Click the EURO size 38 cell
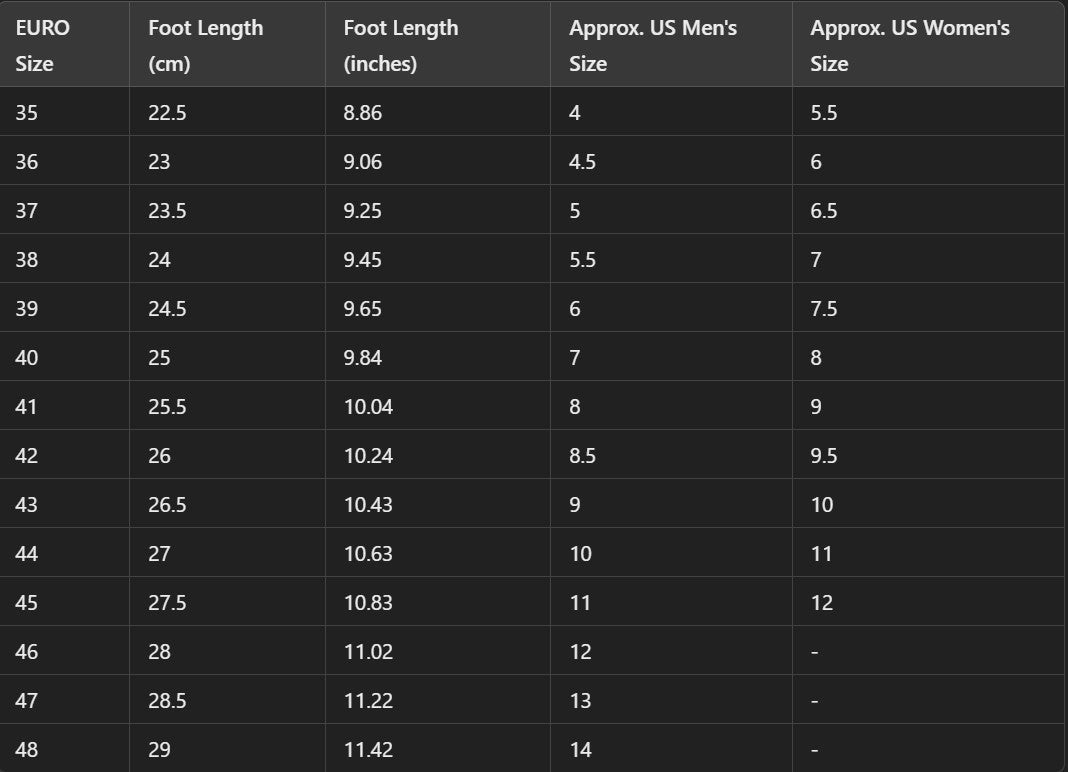This screenshot has width=1068, height=772. tap(27, 260)
